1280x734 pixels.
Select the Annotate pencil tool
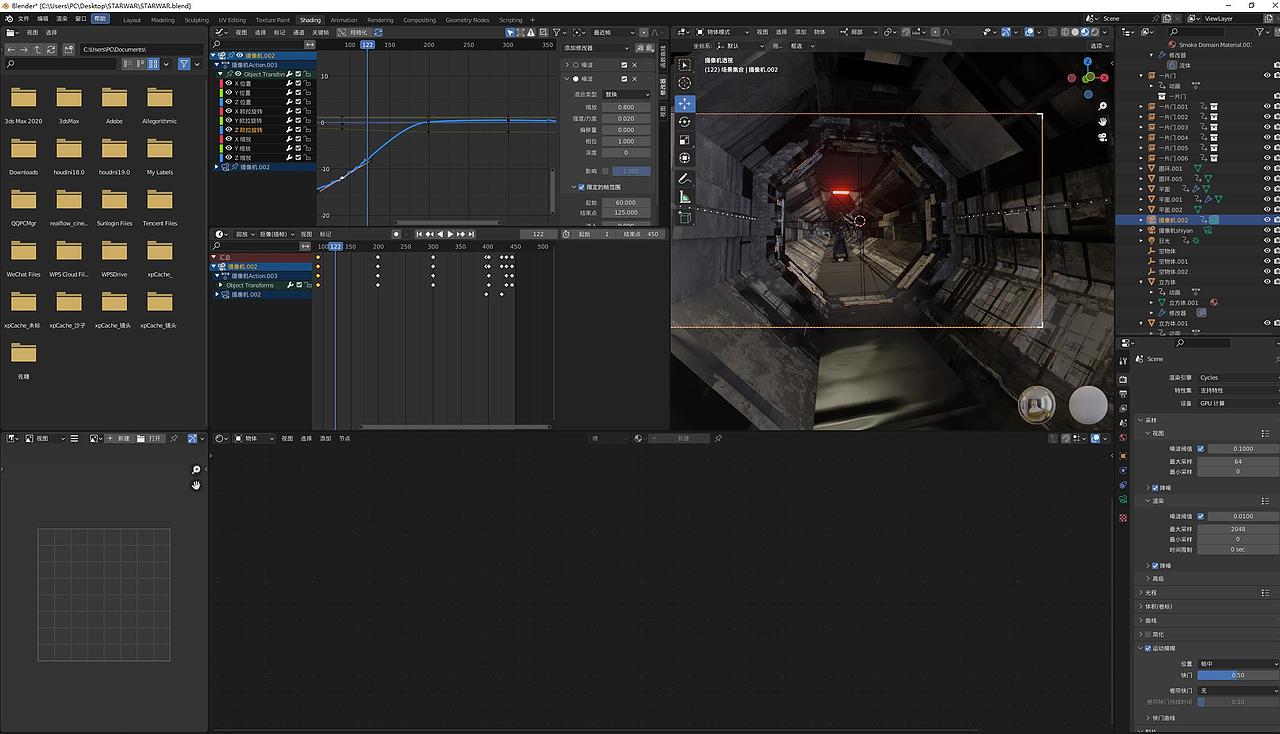[x=685, y=178]
